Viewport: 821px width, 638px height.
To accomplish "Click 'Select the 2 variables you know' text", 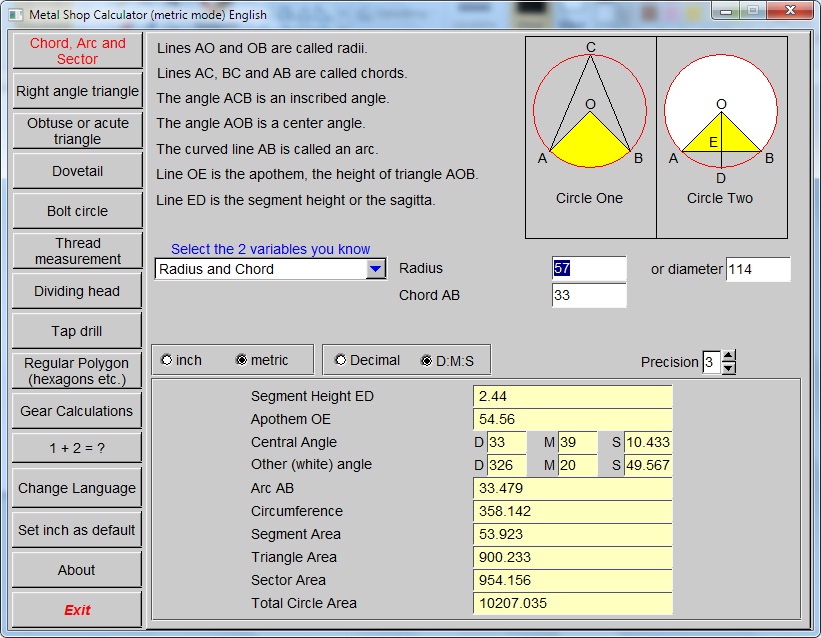I will [270, 249].
